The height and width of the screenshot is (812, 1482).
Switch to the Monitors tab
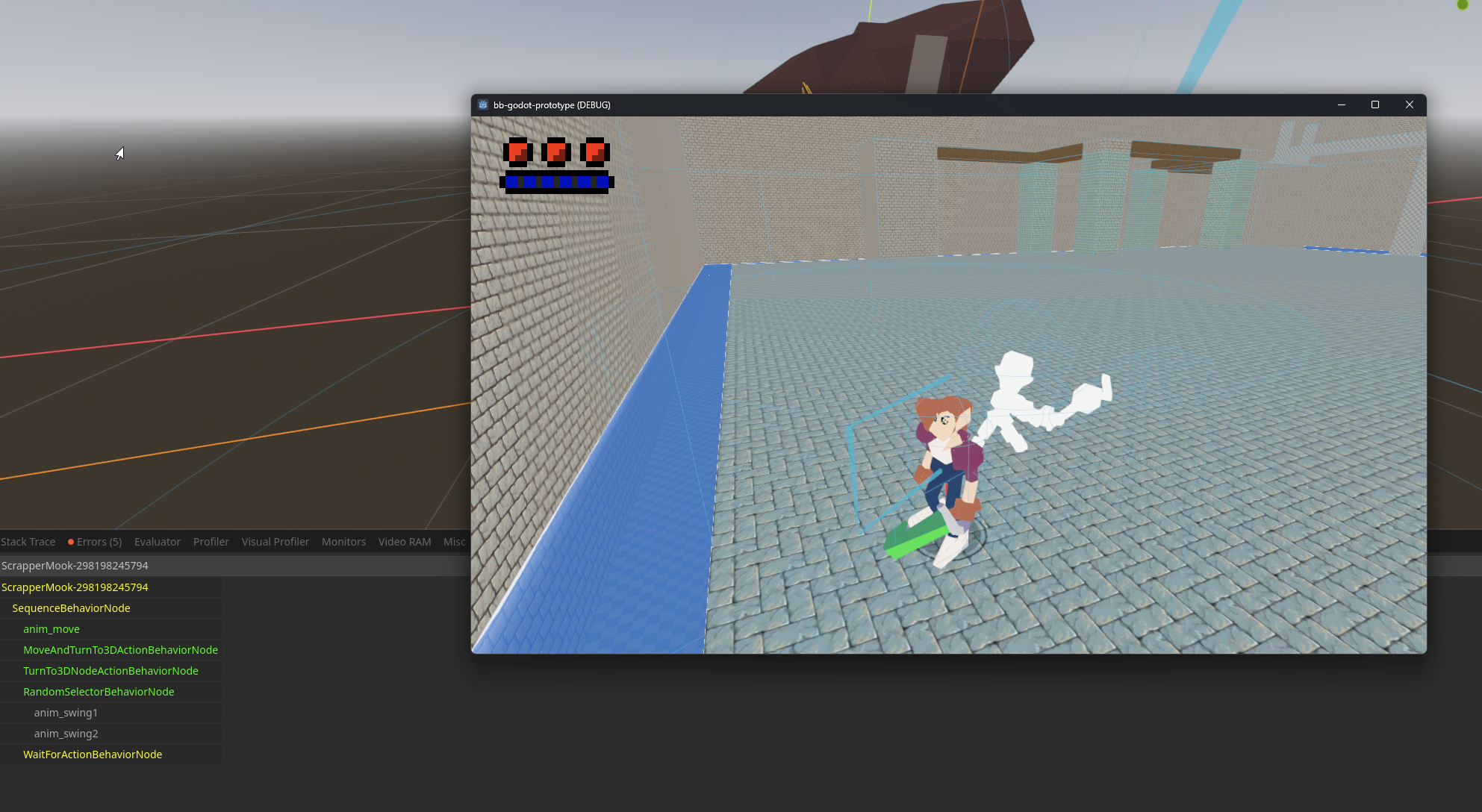pyautogui.click(x=343, y=542)
